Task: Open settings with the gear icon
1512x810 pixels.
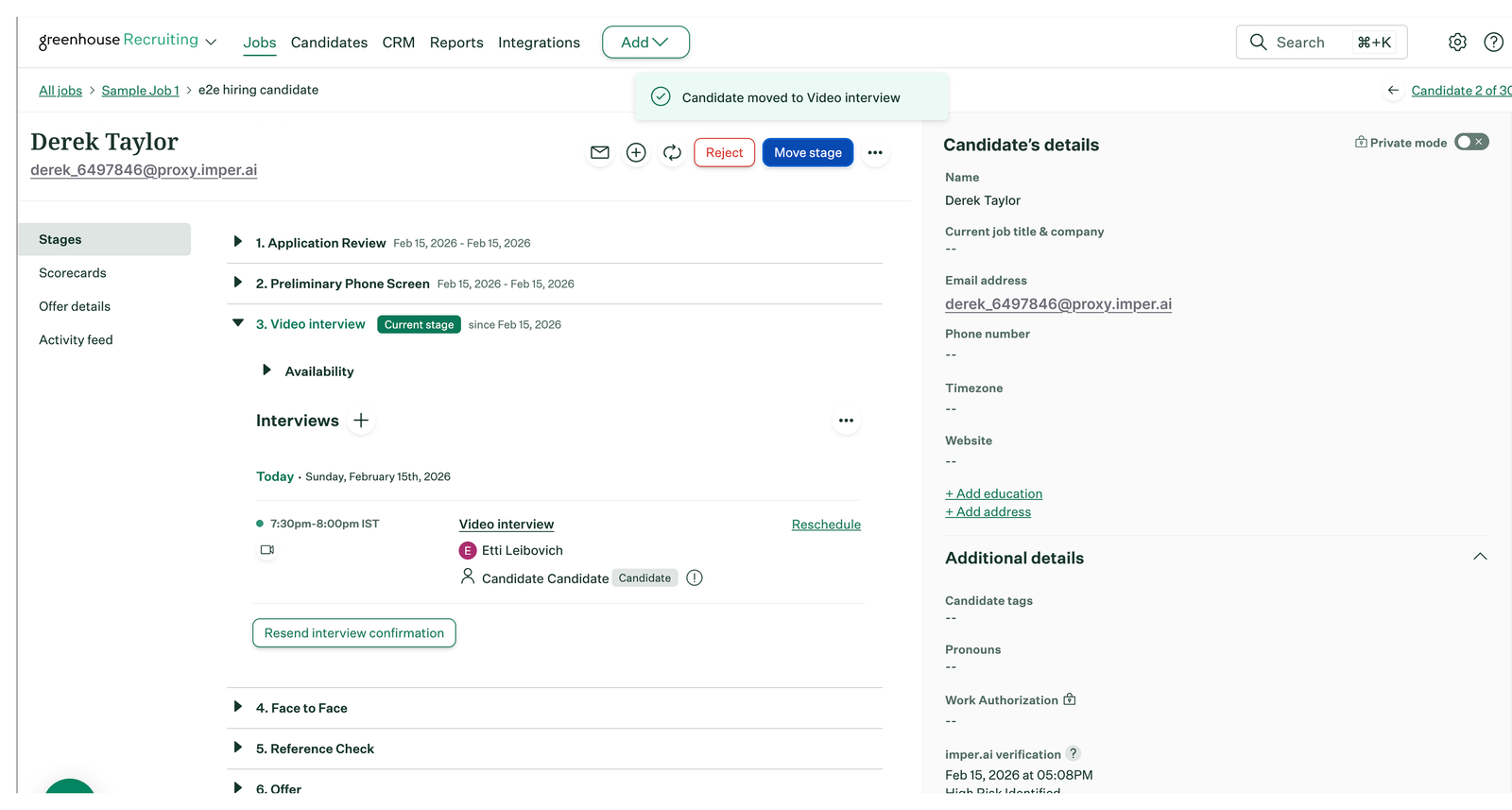Action: tap(1457, 43)
